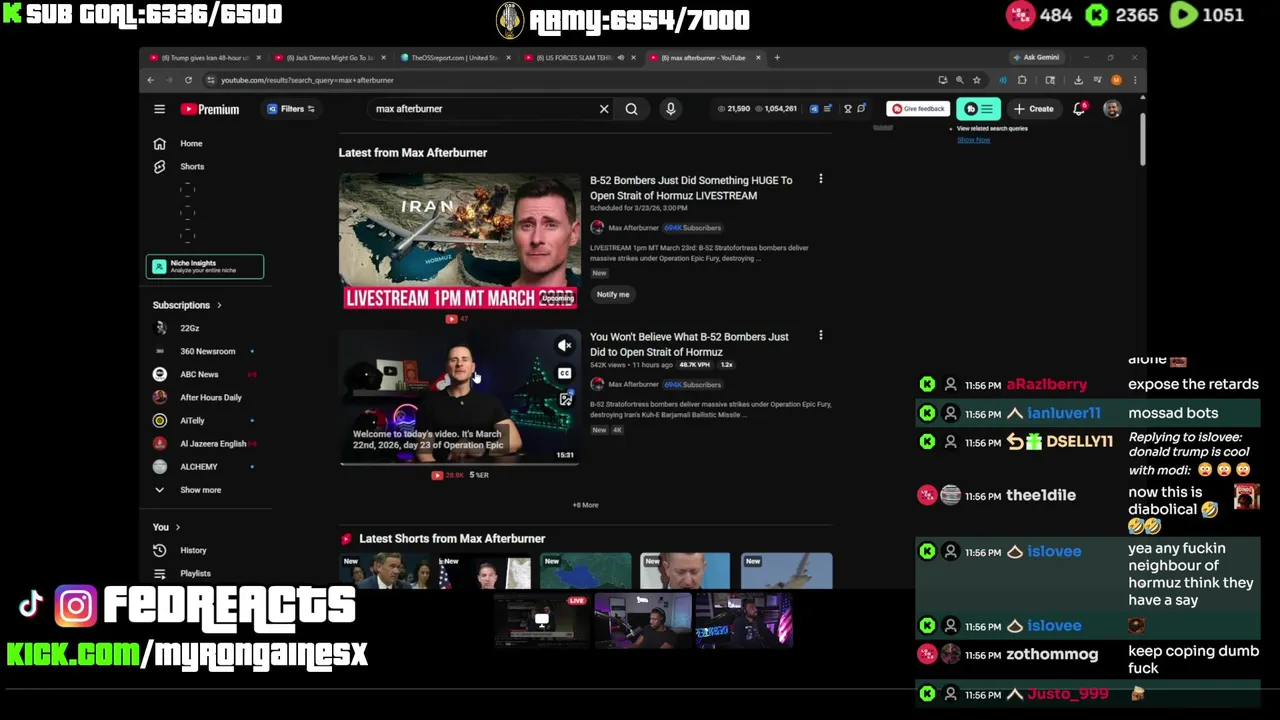
Task: Open AiTelly subscription channel
Action: (x=192, y=420)
